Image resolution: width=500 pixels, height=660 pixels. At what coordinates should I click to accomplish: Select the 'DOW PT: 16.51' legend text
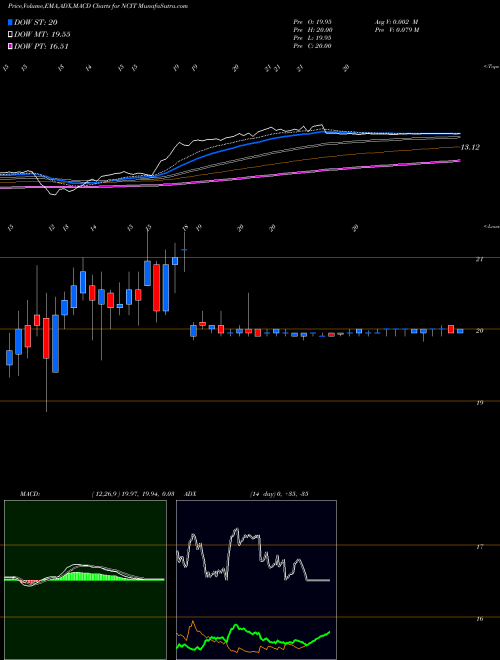[x=41, y=47]
